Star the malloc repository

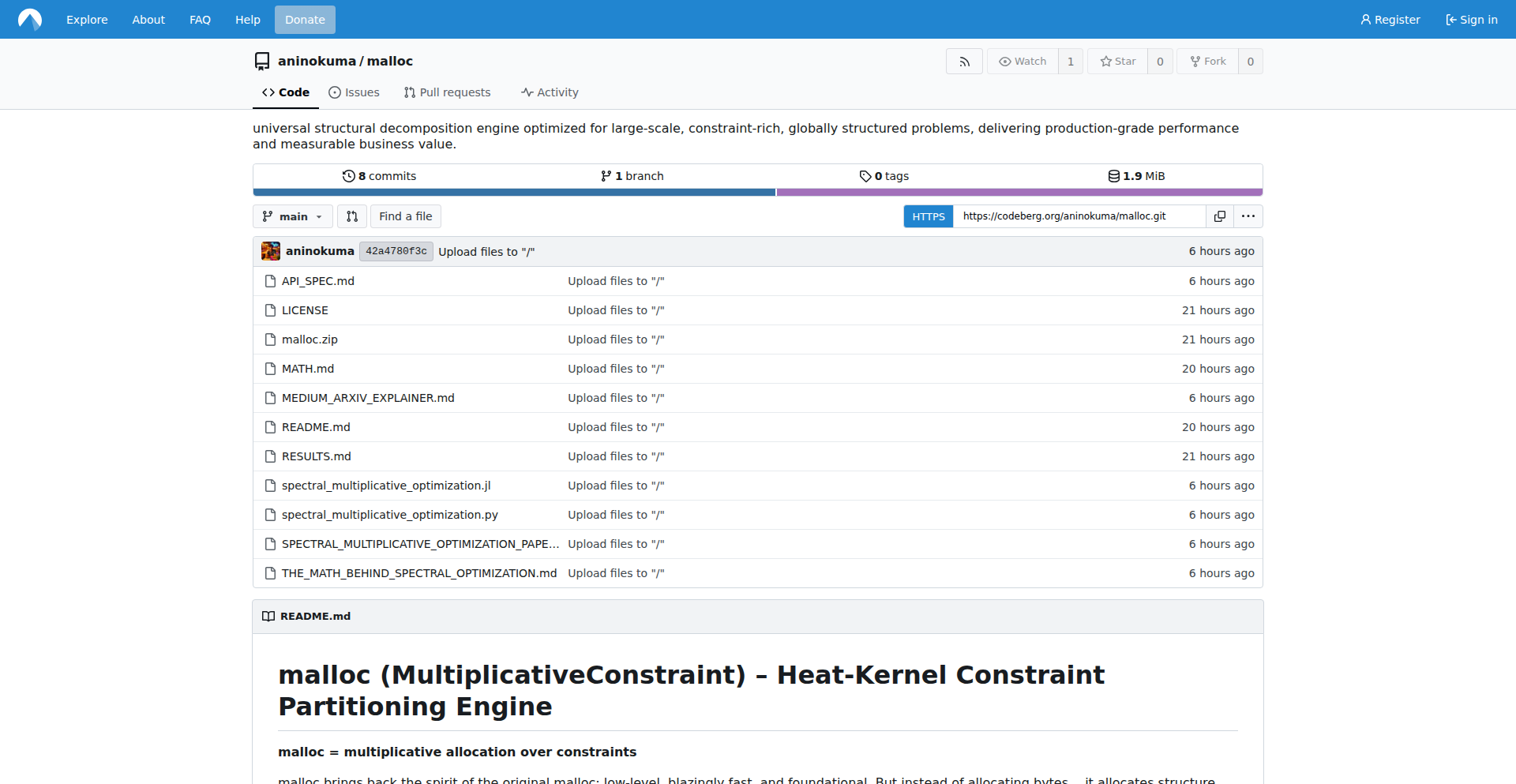pyautogui.click(x=1118, y=62)
